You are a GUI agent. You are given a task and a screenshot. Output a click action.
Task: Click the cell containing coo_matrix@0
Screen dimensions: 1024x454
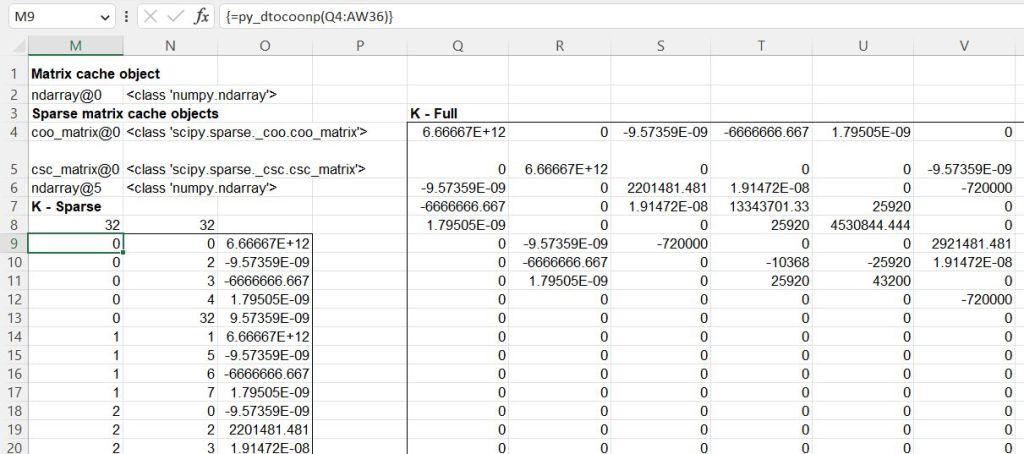76,132
